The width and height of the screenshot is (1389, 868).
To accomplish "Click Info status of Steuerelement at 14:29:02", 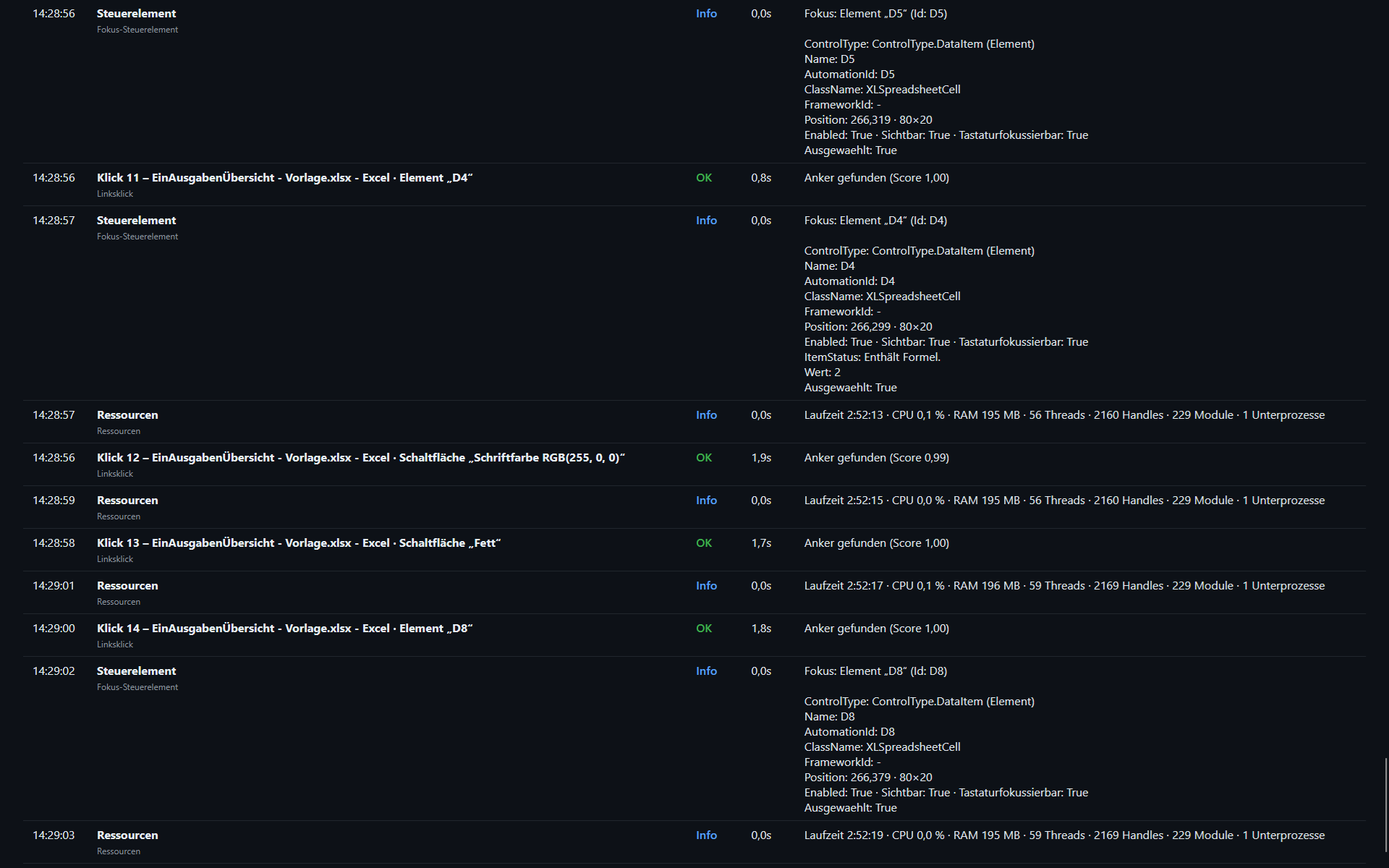I will [x=706, y=671].
